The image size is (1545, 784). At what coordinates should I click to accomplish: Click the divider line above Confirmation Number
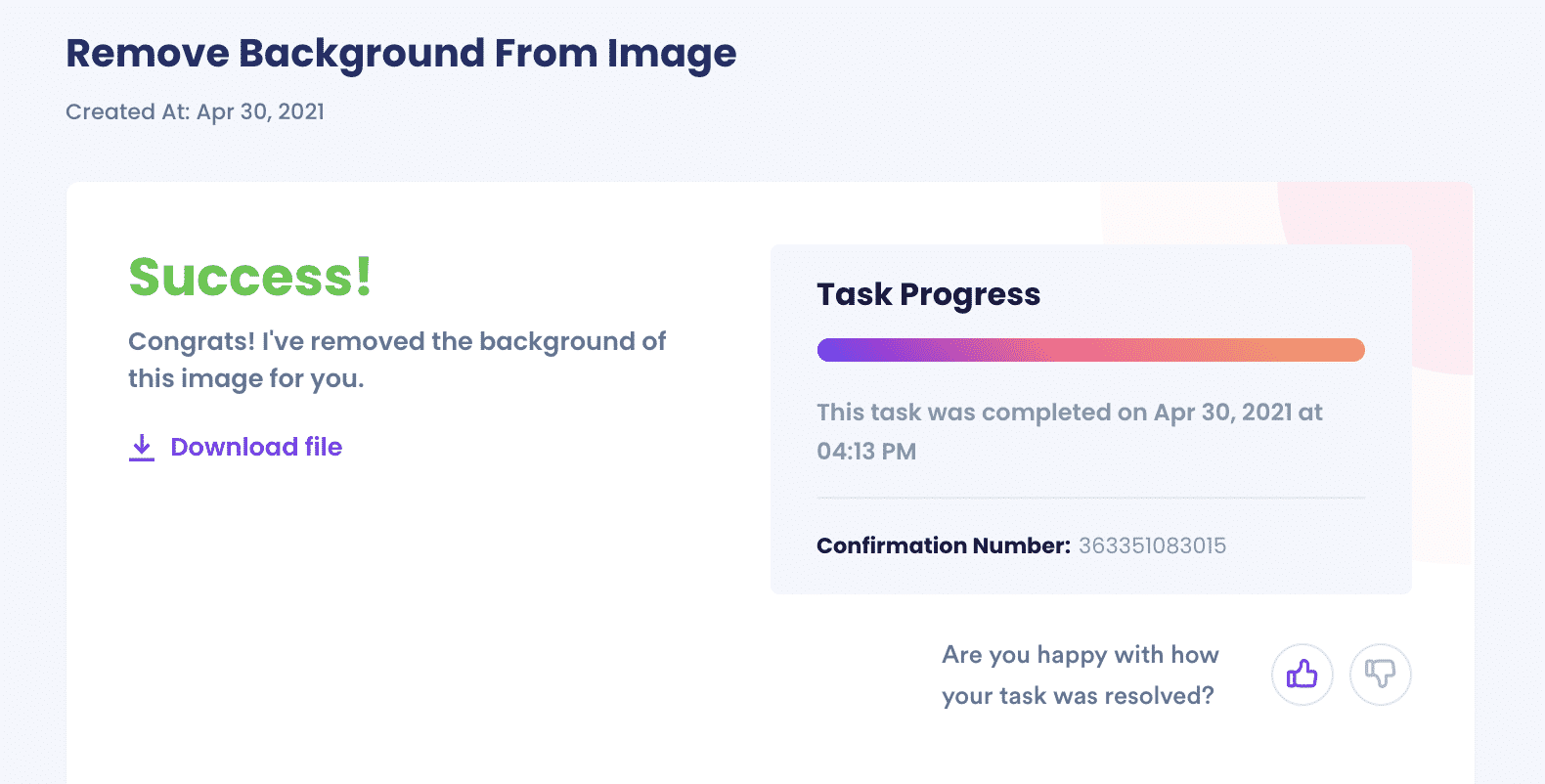(x=1090, y=498)
